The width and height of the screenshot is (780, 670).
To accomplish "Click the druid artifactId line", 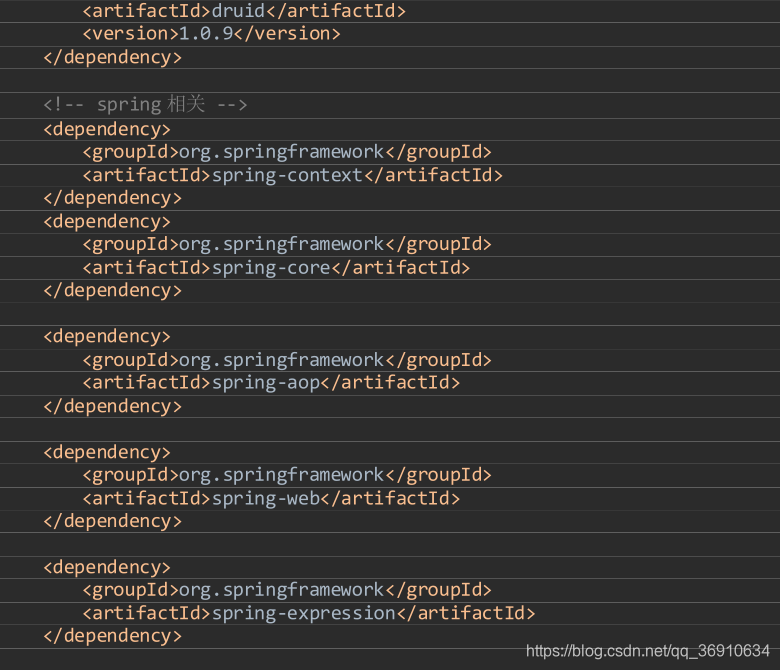I will click(x=244, y=11).
